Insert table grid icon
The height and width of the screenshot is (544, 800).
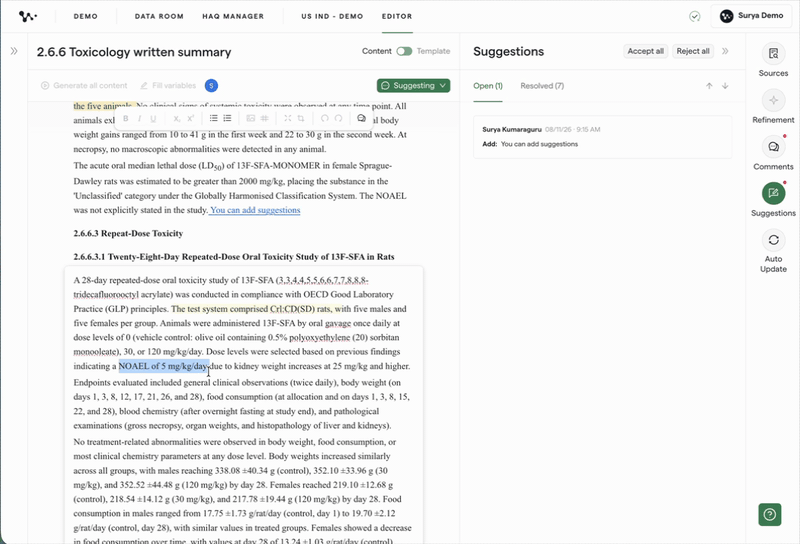(x=264, y=118)
